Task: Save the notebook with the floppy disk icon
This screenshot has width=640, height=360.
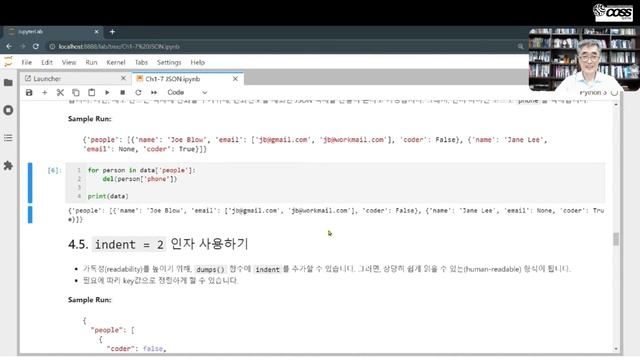Action: [29, 93]
